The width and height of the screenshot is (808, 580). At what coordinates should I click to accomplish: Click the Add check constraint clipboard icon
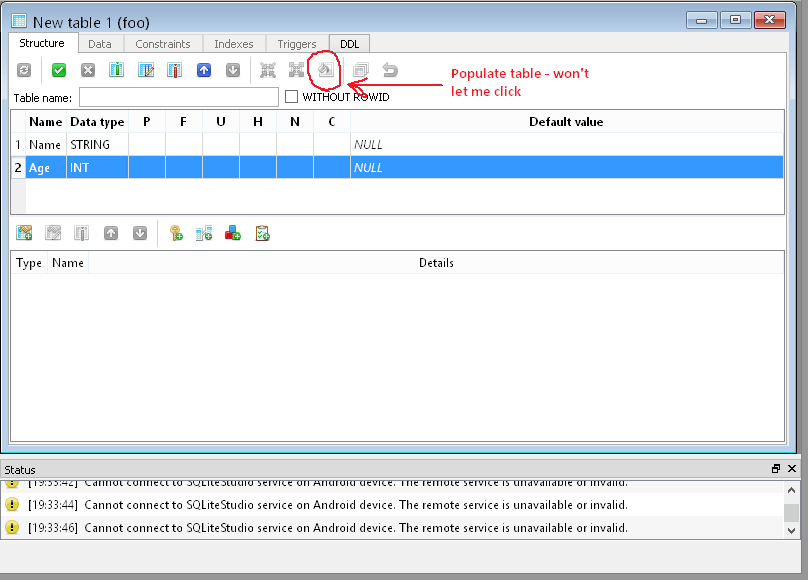262,233
